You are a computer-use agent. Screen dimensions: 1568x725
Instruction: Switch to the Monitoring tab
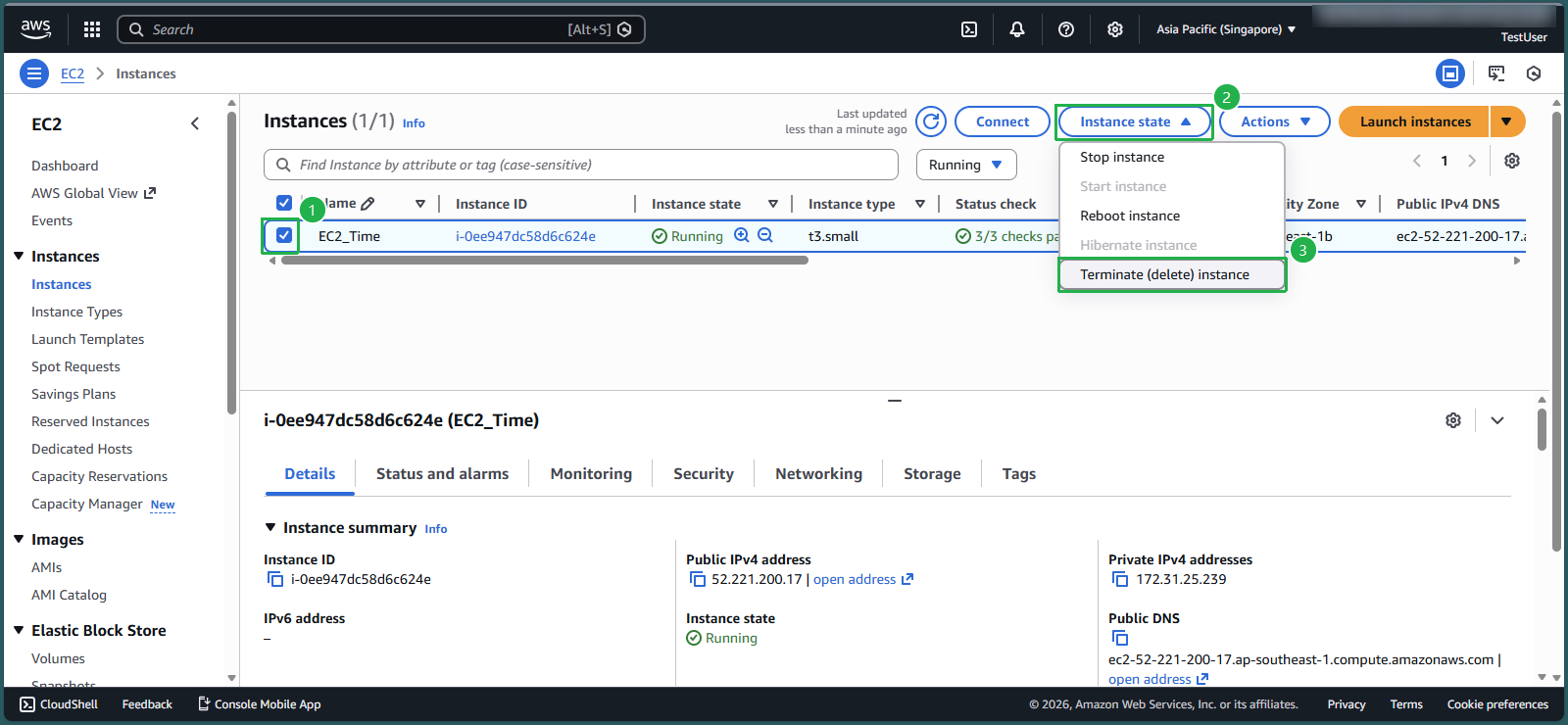pyautogui.click(x=591, y=473)
